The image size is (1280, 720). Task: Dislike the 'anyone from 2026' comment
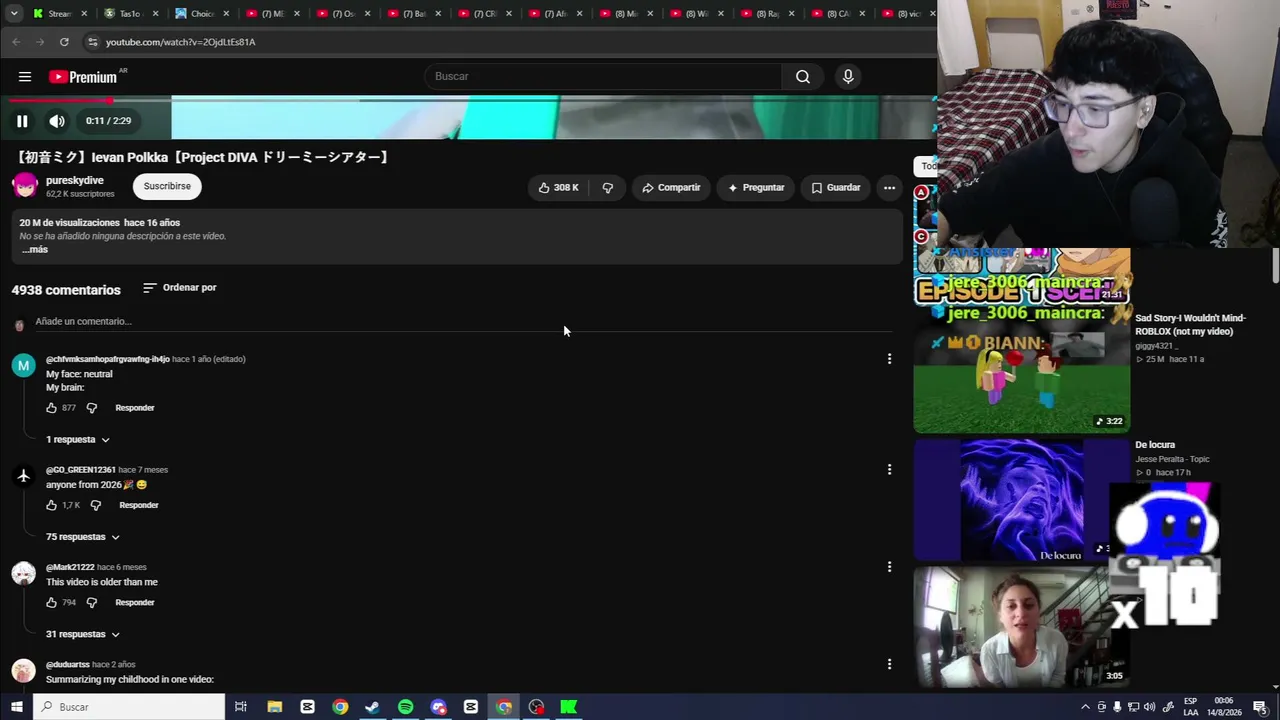click(x=96, y=505)
